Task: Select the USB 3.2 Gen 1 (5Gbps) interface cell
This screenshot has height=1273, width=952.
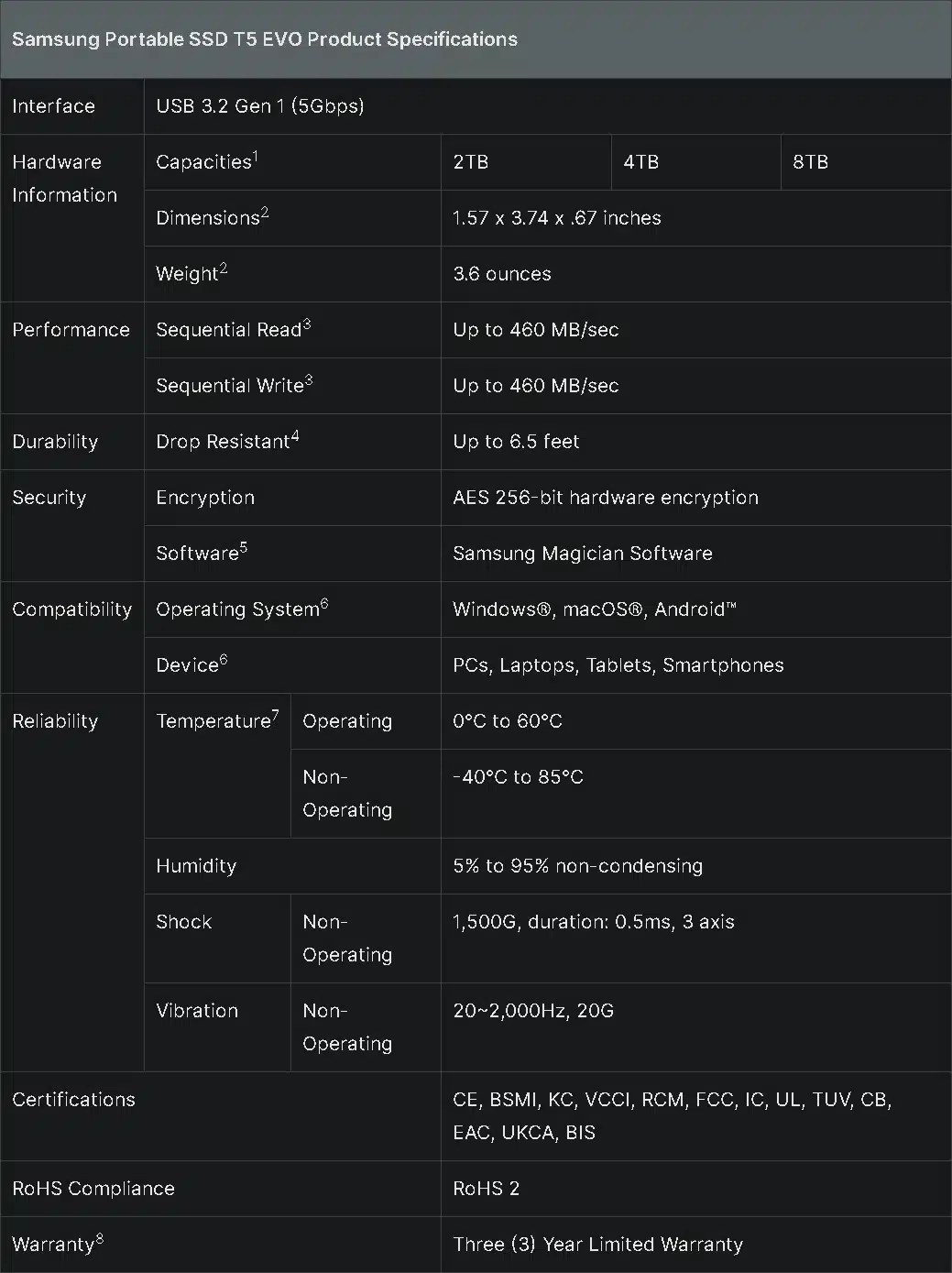Action: point(548,106)
